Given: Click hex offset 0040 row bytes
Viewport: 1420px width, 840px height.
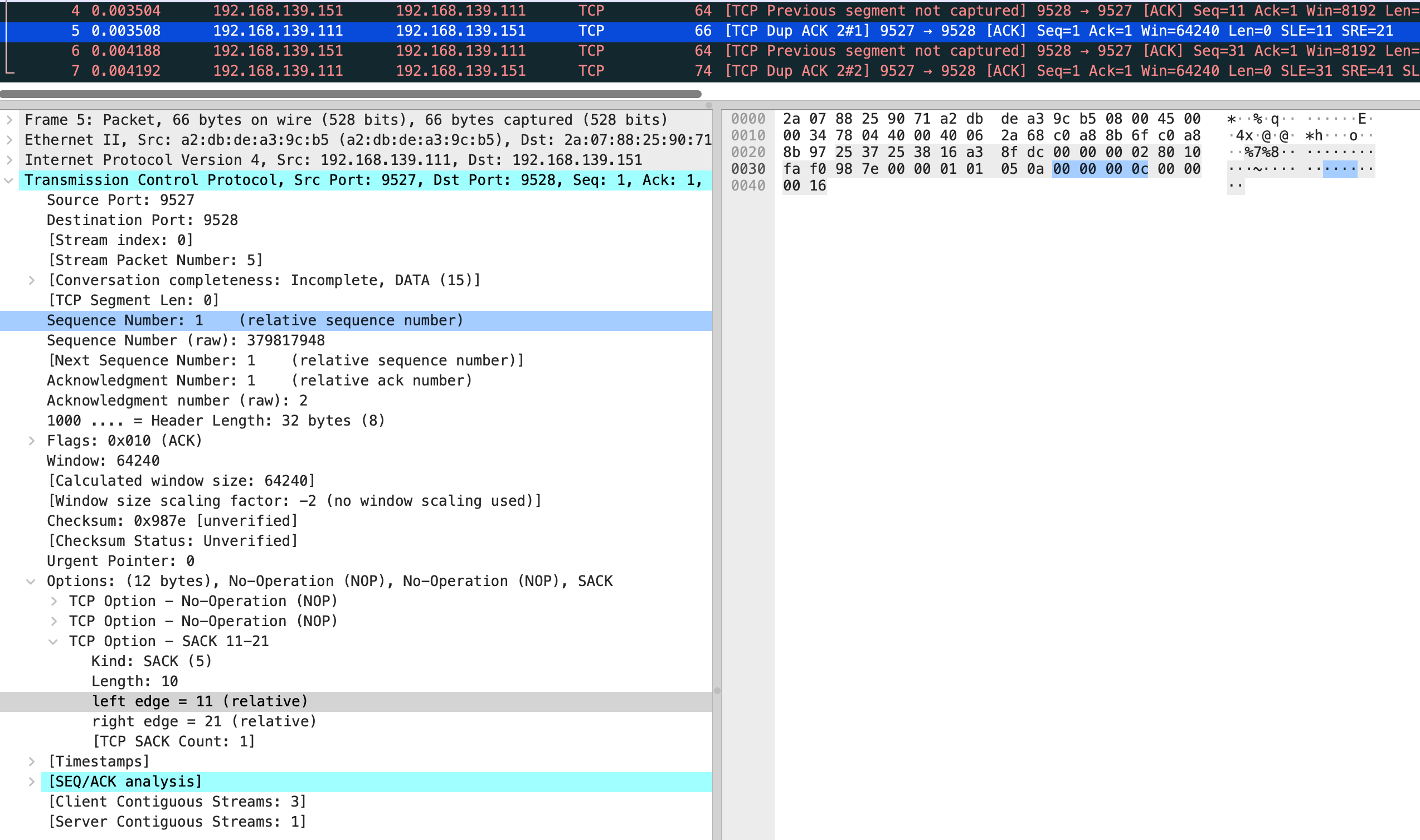Looking at the screenshot, I should pyautogui.click(x=804, y=185).
